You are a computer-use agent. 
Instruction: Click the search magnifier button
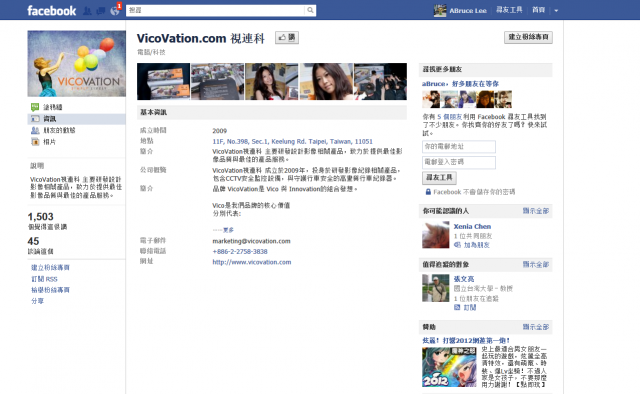310,10
